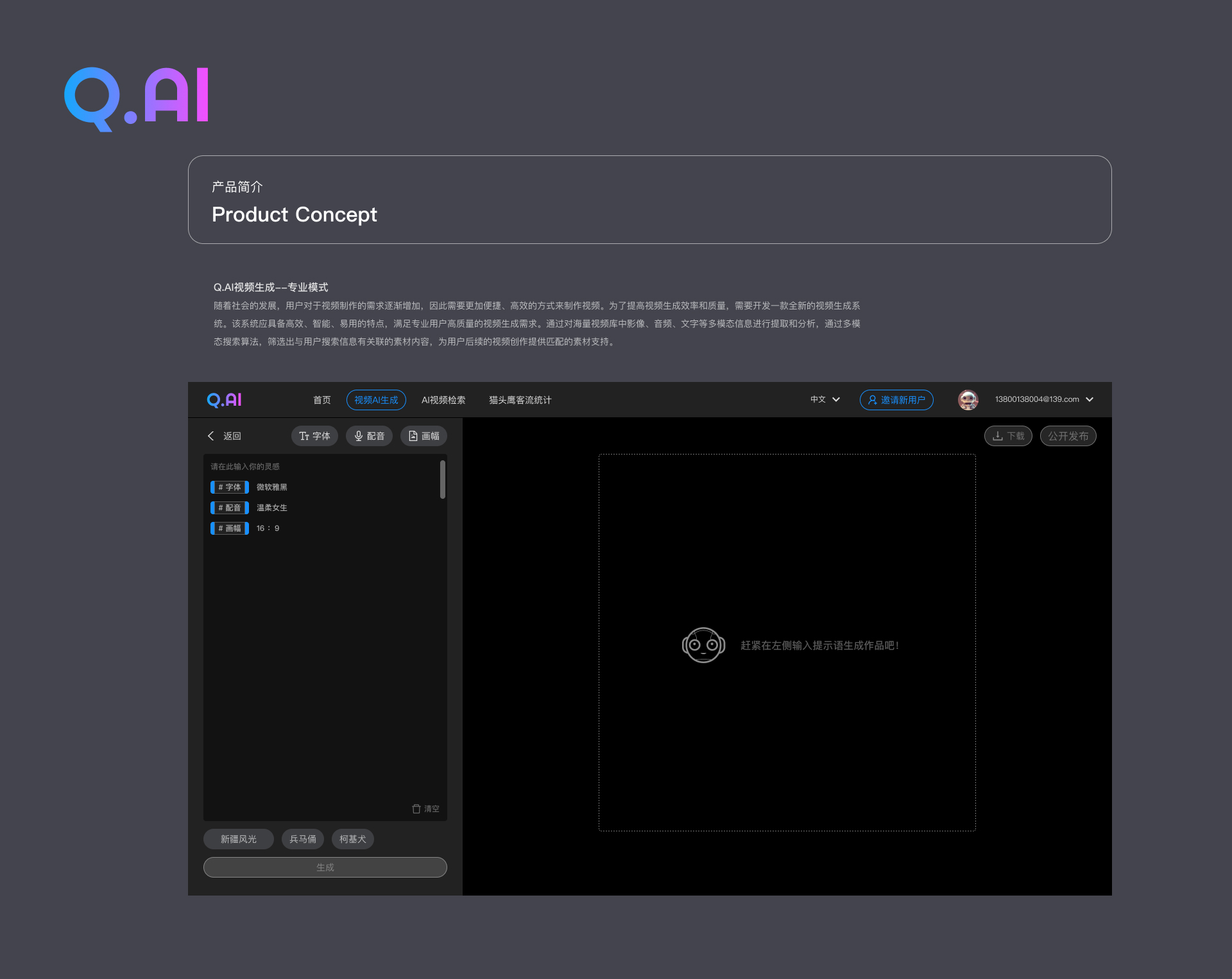
Task: Click the robot placeholder icon
Action: (x=703, y=645)
